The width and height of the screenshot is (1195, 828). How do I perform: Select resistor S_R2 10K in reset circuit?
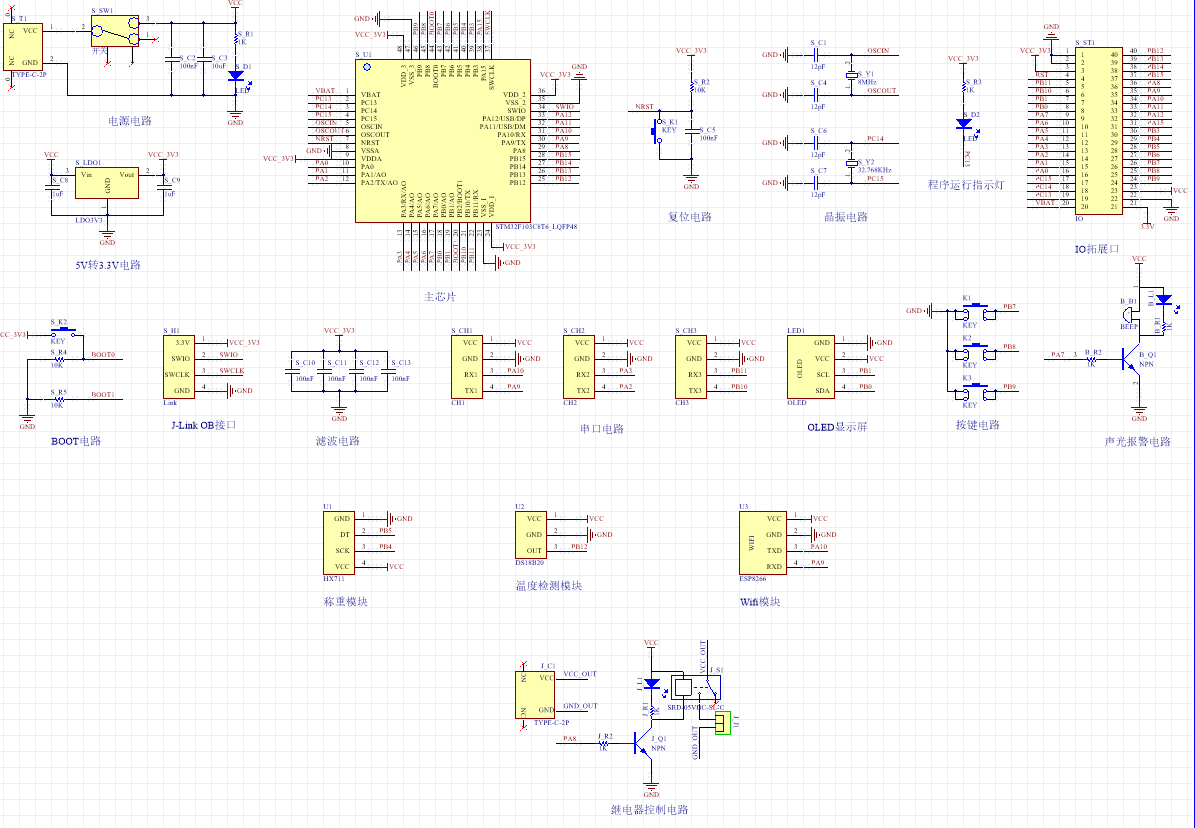click(x=691, y=85)
